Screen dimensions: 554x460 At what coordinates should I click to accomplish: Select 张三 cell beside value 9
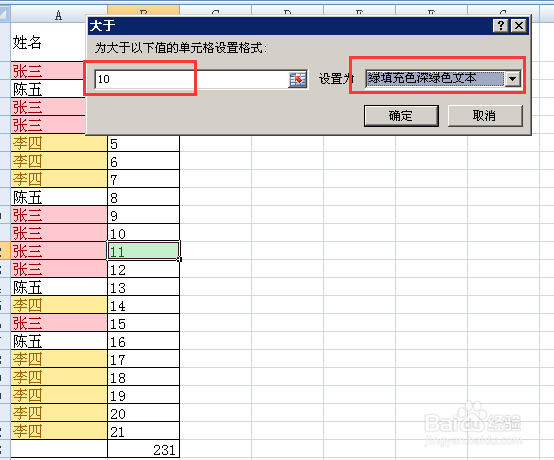[x=59, y=215]
